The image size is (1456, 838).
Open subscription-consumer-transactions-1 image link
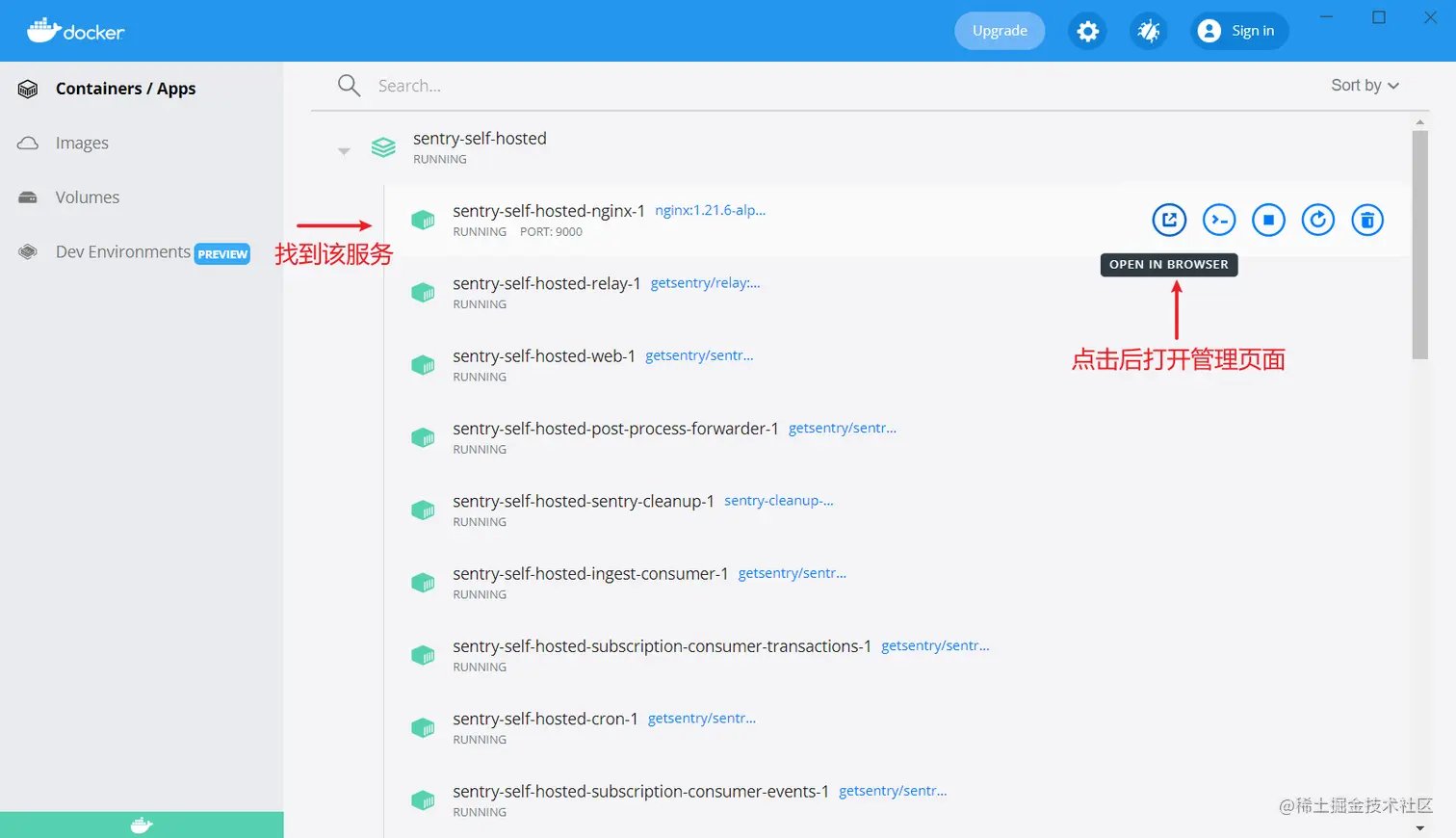(x=936, y=645)
